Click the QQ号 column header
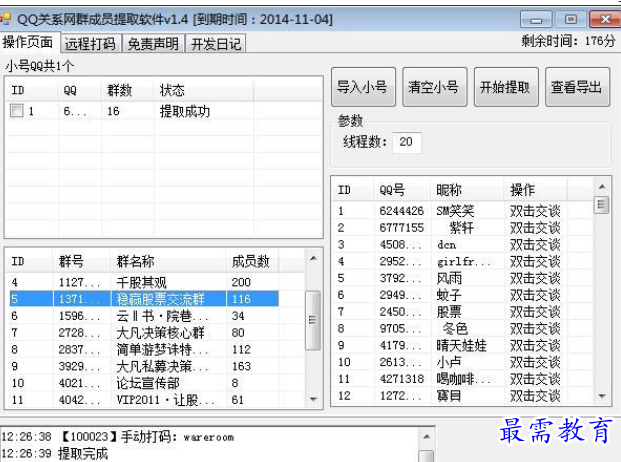621x462 pixels. [x=402, y=190]
